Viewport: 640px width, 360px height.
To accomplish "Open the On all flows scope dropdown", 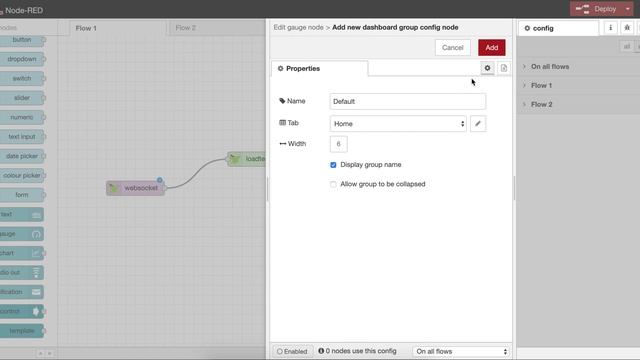I will [x=461, y=351].
